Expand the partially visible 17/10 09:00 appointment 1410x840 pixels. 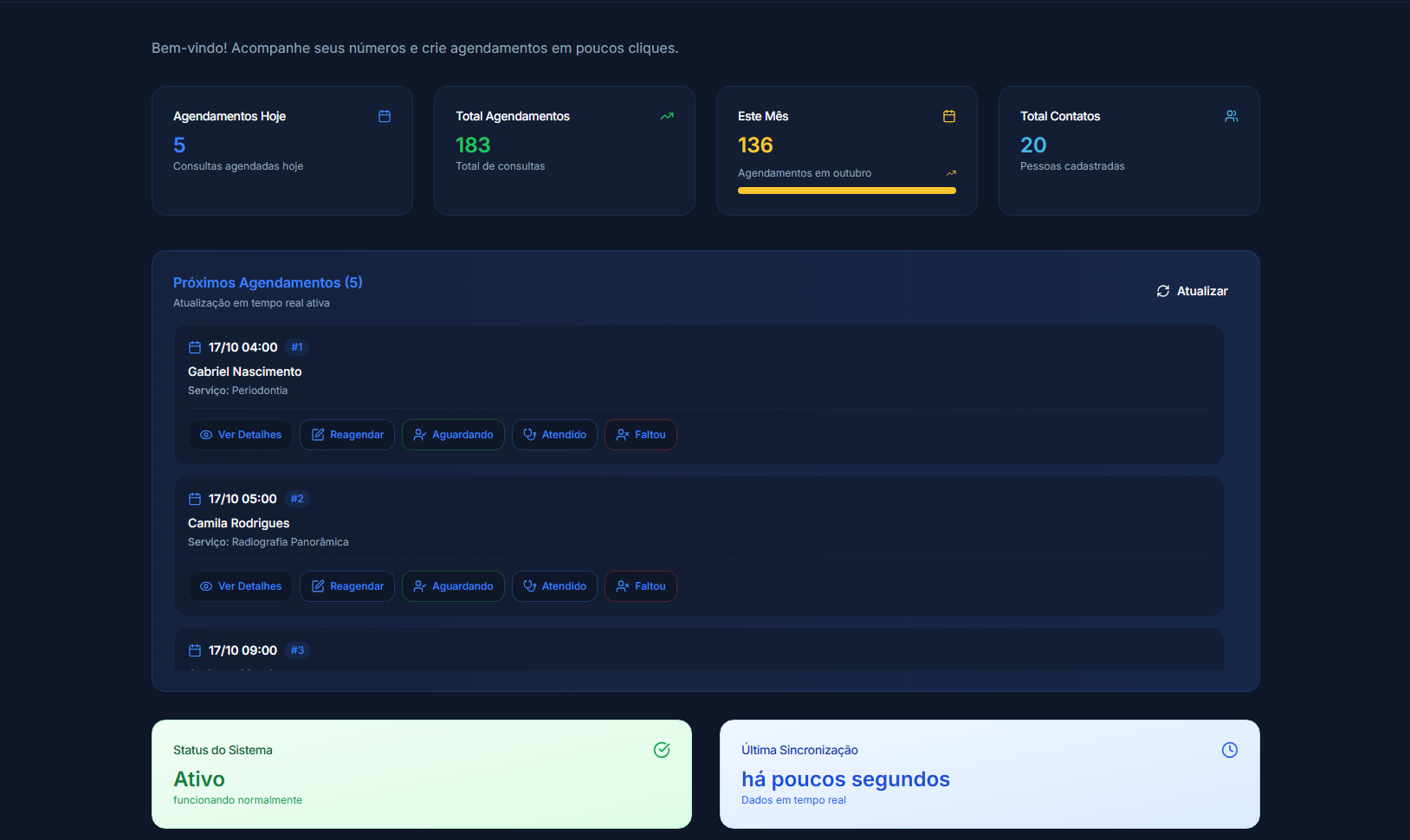click(243, 651)
